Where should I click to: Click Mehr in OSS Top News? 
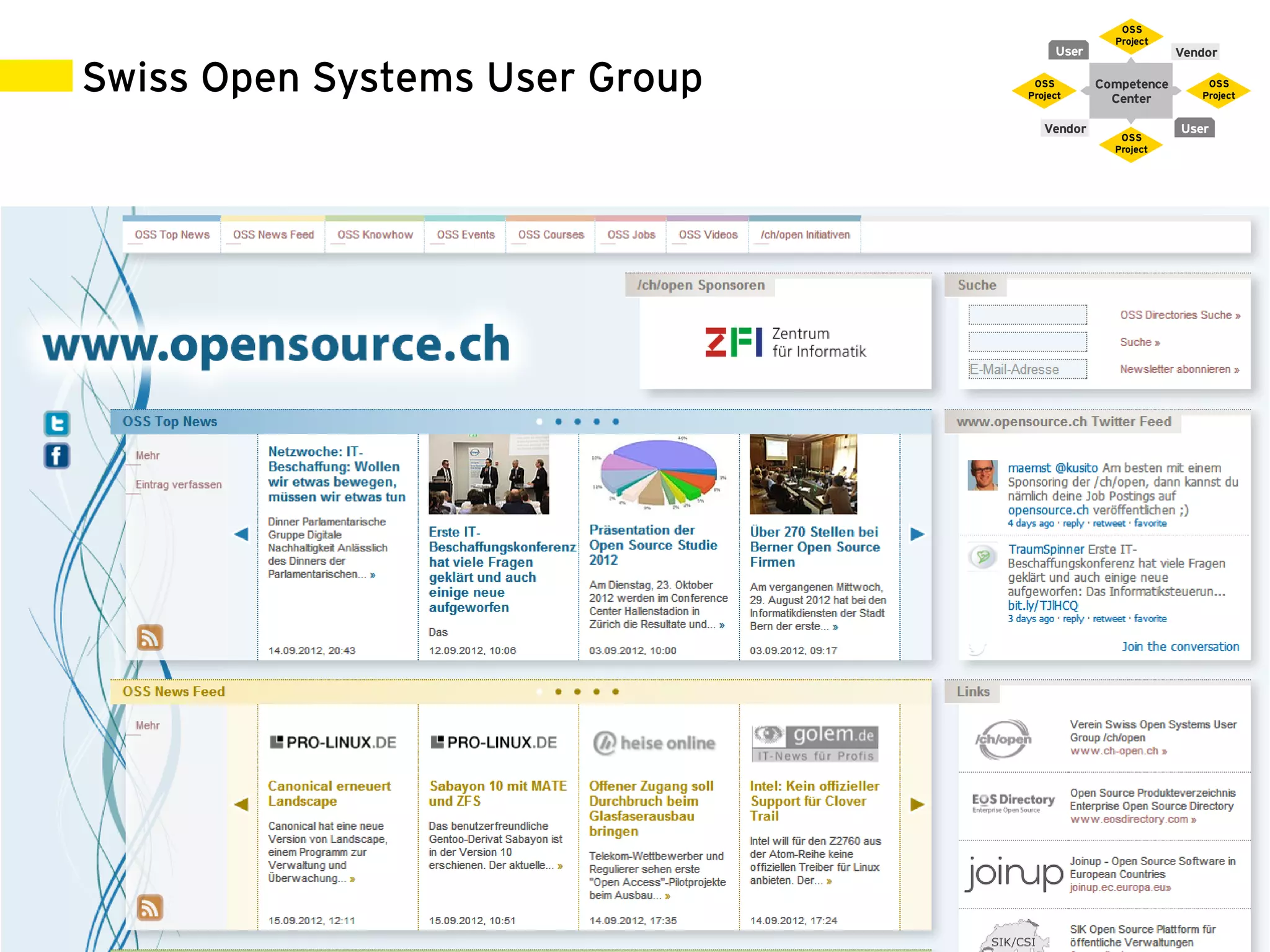pyautogui.click(x=148, y=456)
